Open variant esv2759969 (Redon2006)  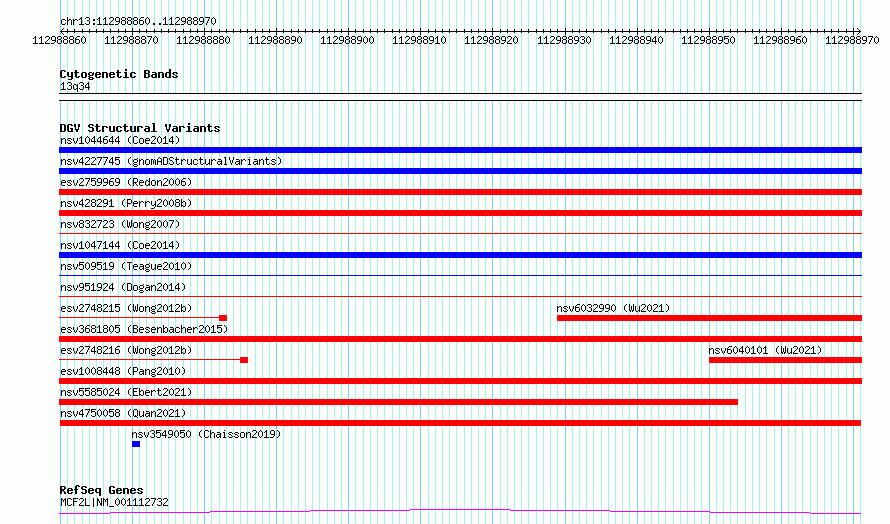click(126, 182)
